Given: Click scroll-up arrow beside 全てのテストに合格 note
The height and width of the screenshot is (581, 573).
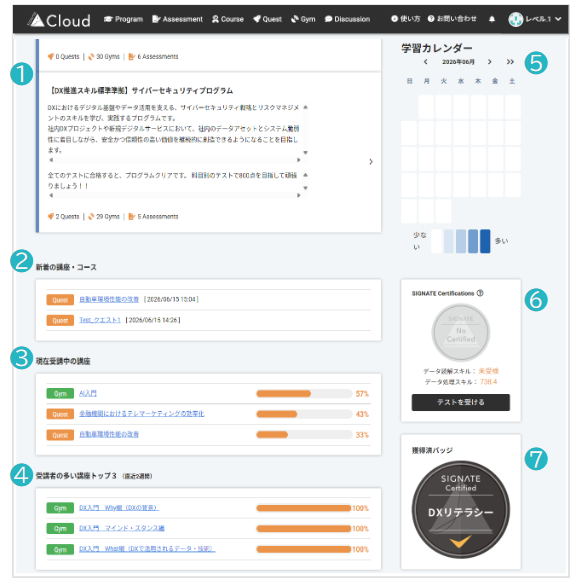Looking at the screenshot, I should (305, 175).
